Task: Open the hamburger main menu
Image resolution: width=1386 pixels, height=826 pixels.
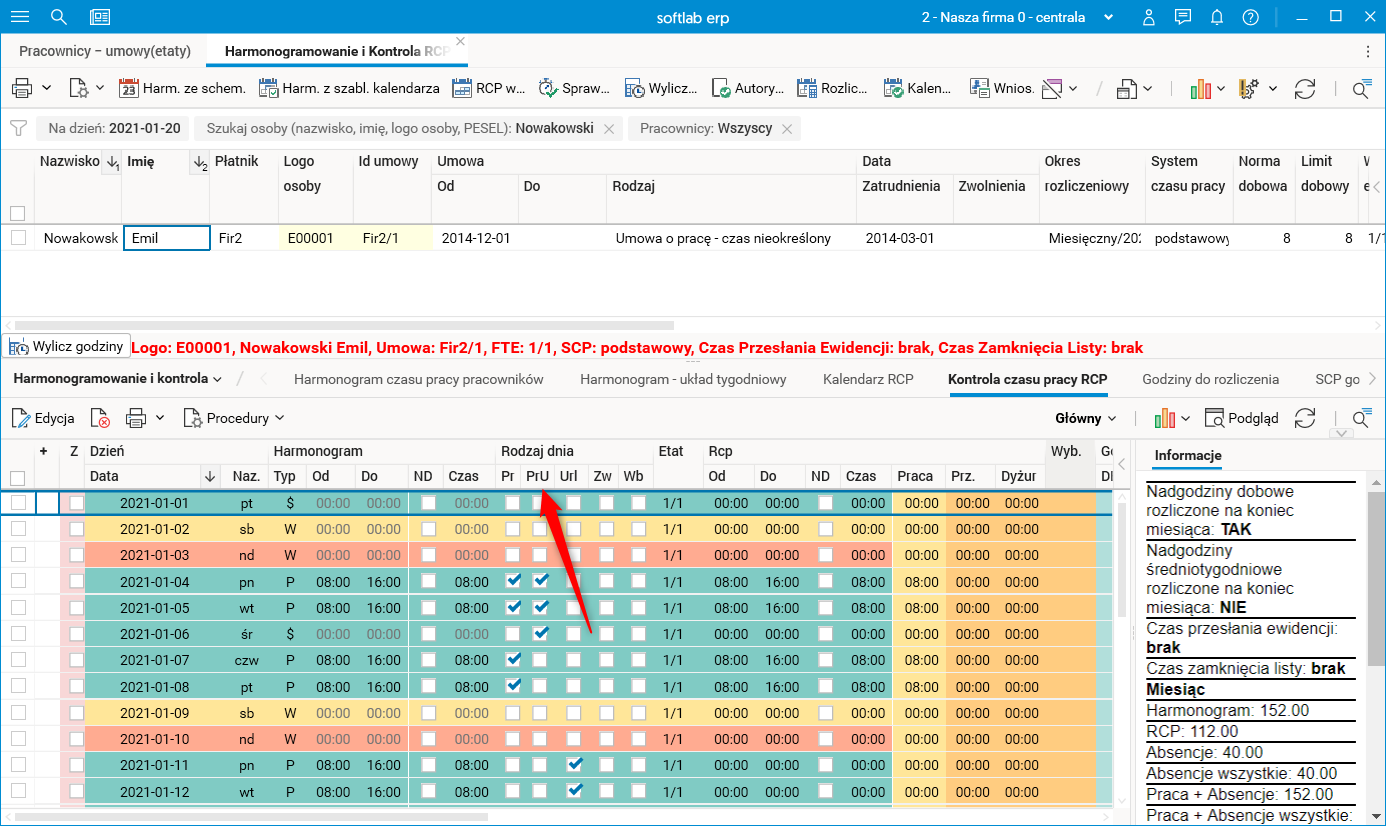Action: (x=19, y=17)
